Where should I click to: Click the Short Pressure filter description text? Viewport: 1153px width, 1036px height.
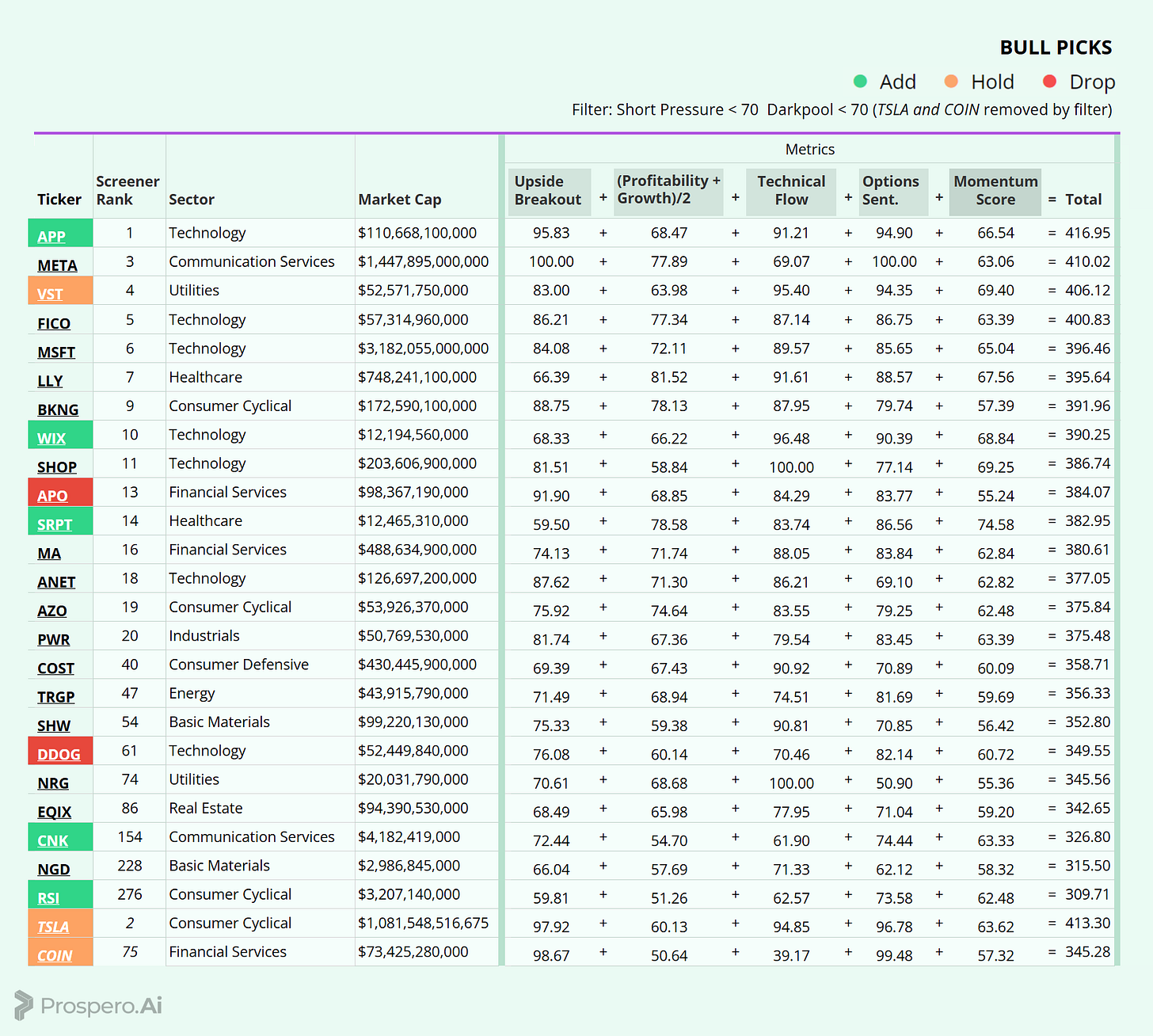coord(842,109)
